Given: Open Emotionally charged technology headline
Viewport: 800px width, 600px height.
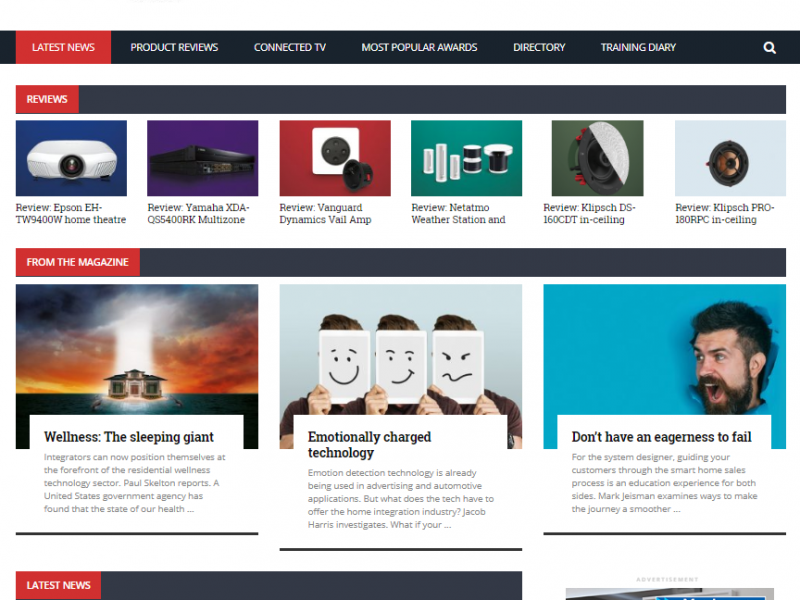Looking at the screenshot, I should [369, 445].
